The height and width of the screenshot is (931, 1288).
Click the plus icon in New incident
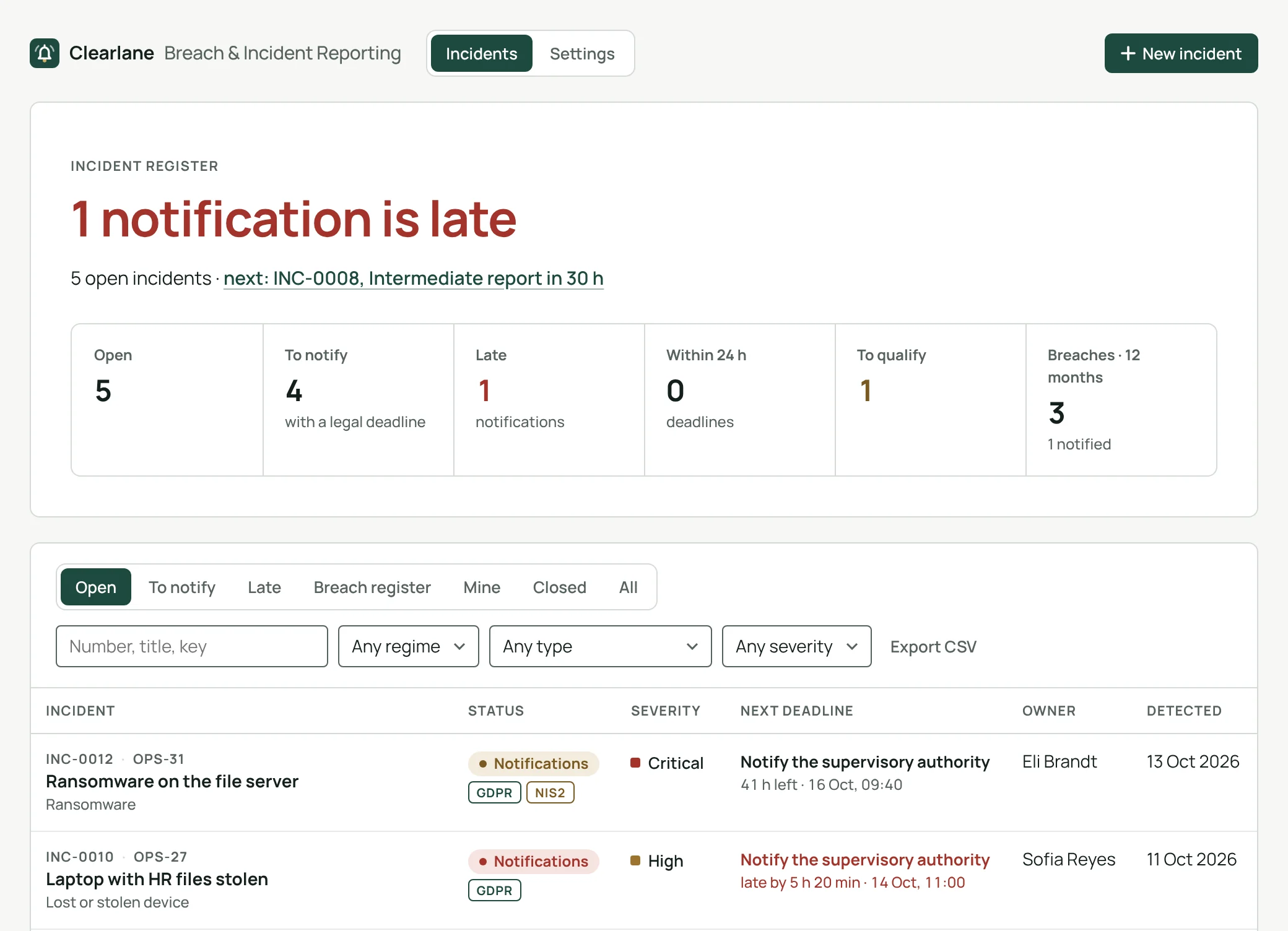point(1128,53)
